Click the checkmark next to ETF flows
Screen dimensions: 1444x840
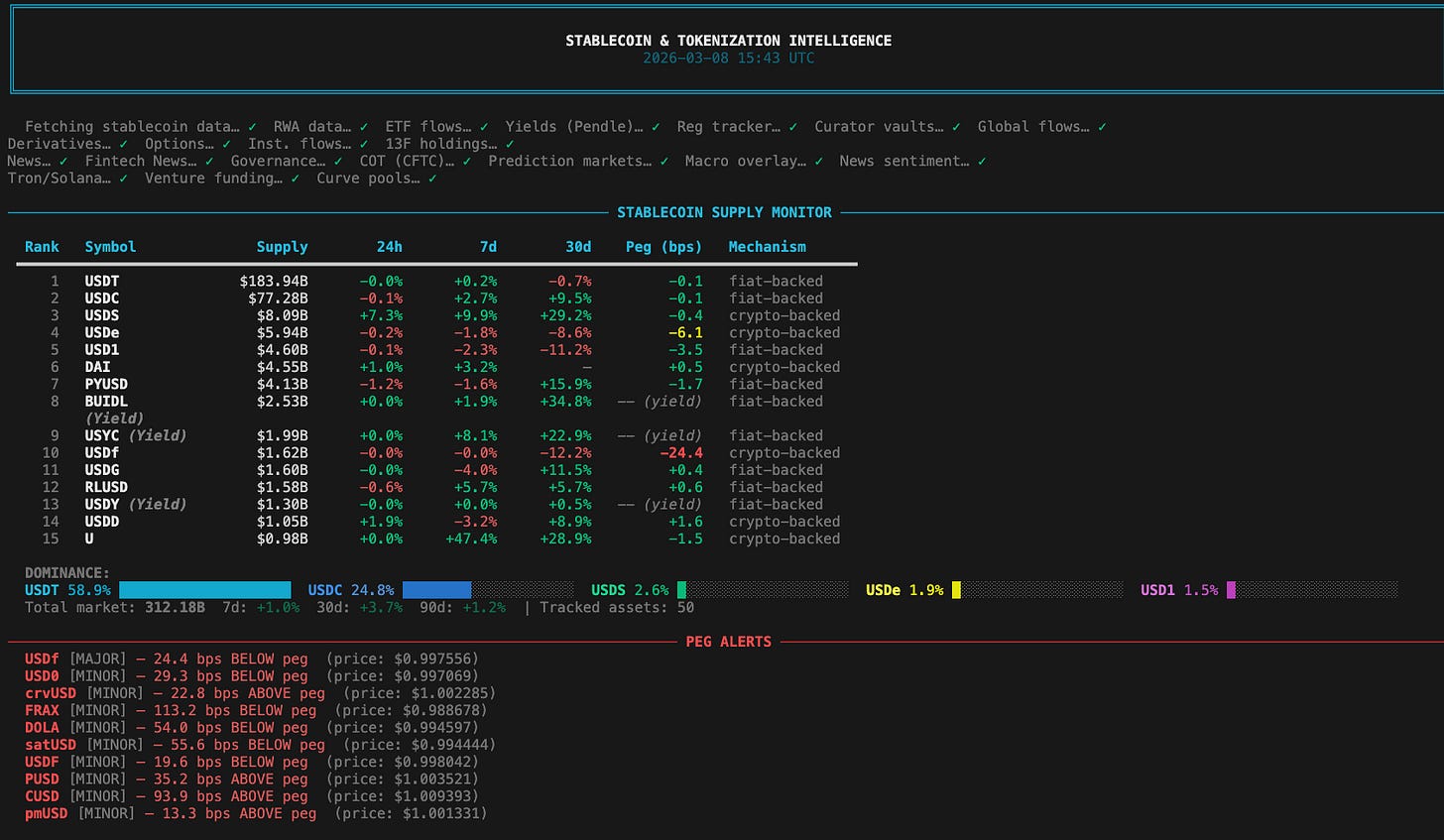click(x=484, y=127)
